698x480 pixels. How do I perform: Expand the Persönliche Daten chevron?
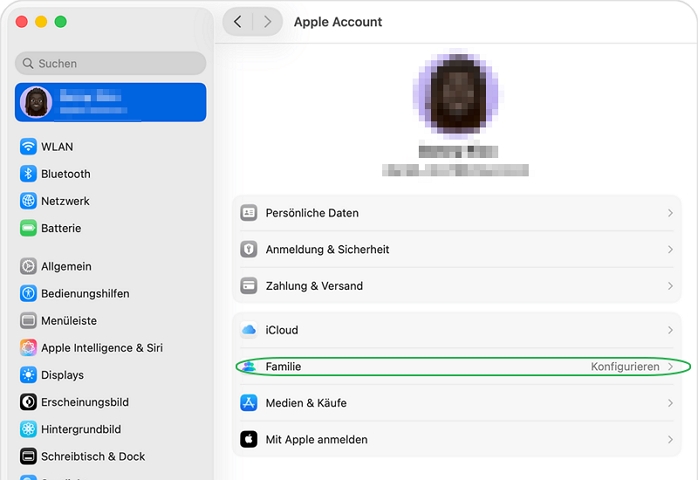pyautogui.click(x=670, y=213)
